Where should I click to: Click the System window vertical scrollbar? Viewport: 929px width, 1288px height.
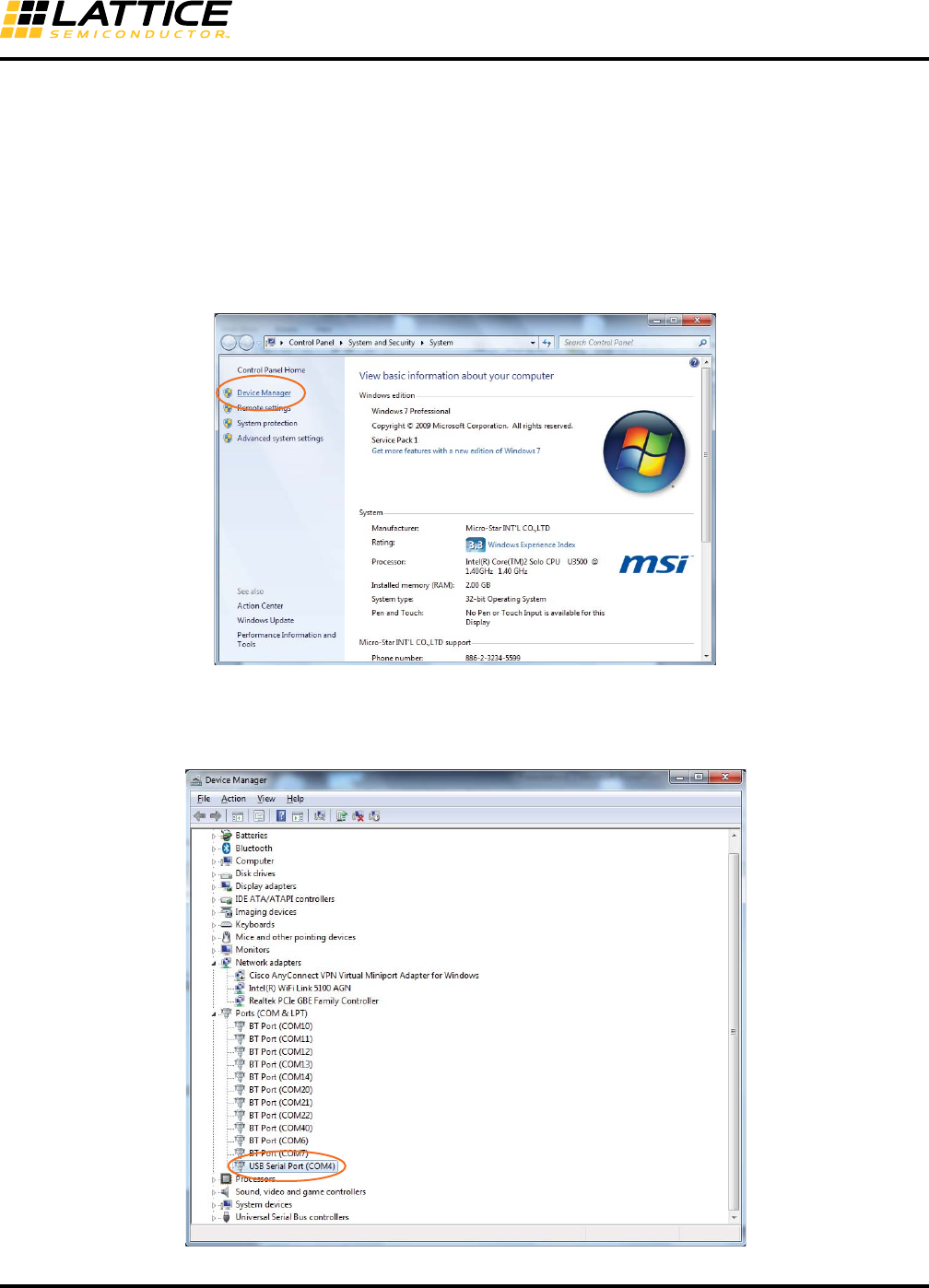[707, 509]
